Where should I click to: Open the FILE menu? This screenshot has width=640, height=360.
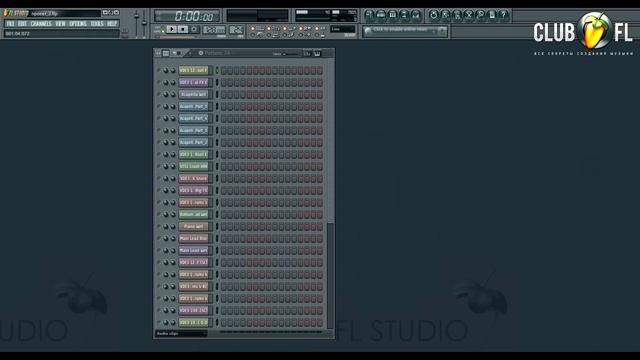(10, 24)
